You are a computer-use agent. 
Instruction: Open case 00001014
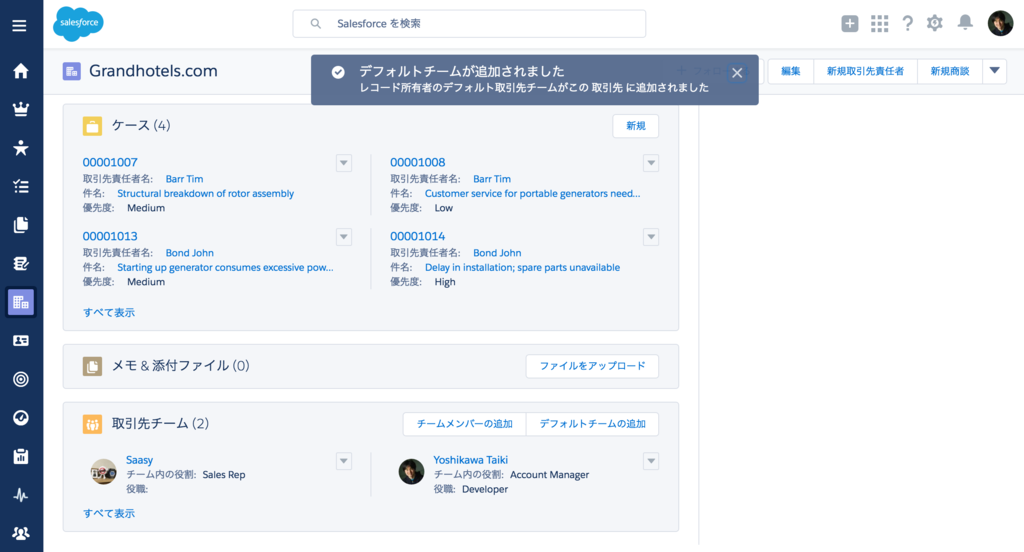pos(417,236)
